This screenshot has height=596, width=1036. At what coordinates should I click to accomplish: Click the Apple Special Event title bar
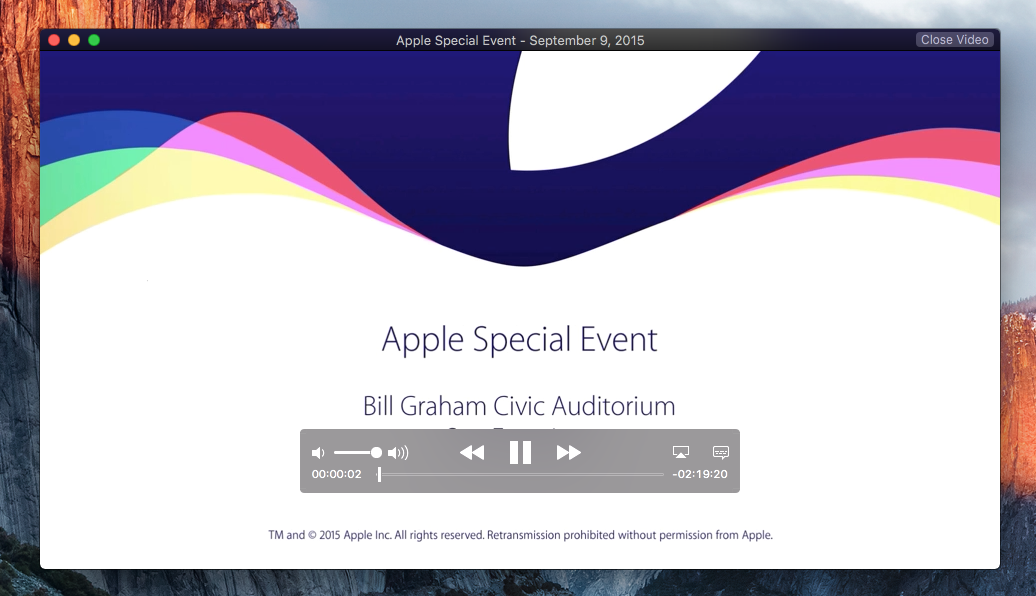pos(521,40)
